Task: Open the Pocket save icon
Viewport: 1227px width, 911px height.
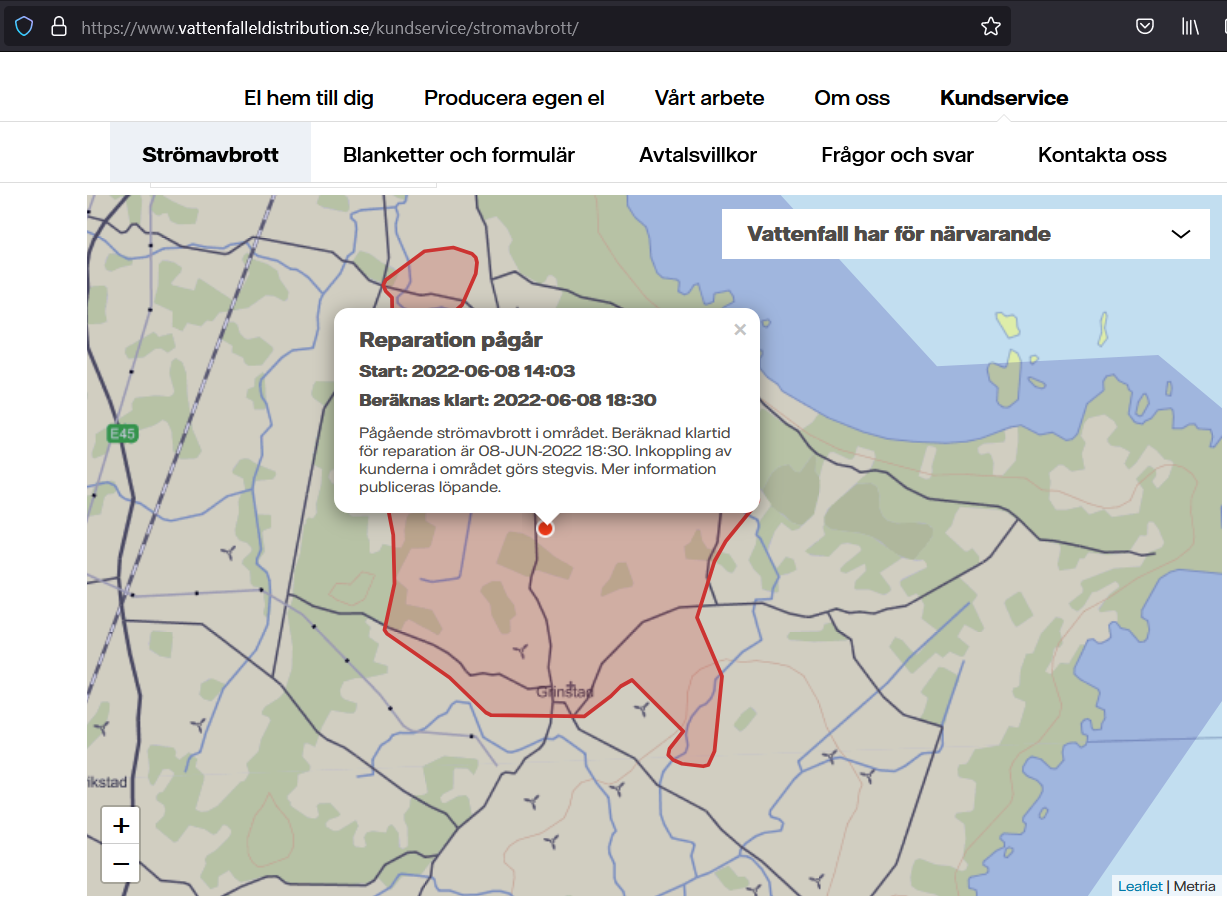Action: click(1146, 26)
